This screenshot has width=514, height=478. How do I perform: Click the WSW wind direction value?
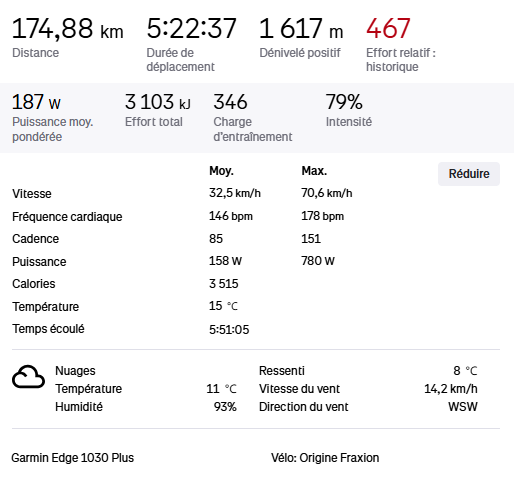tap(463, 407)
